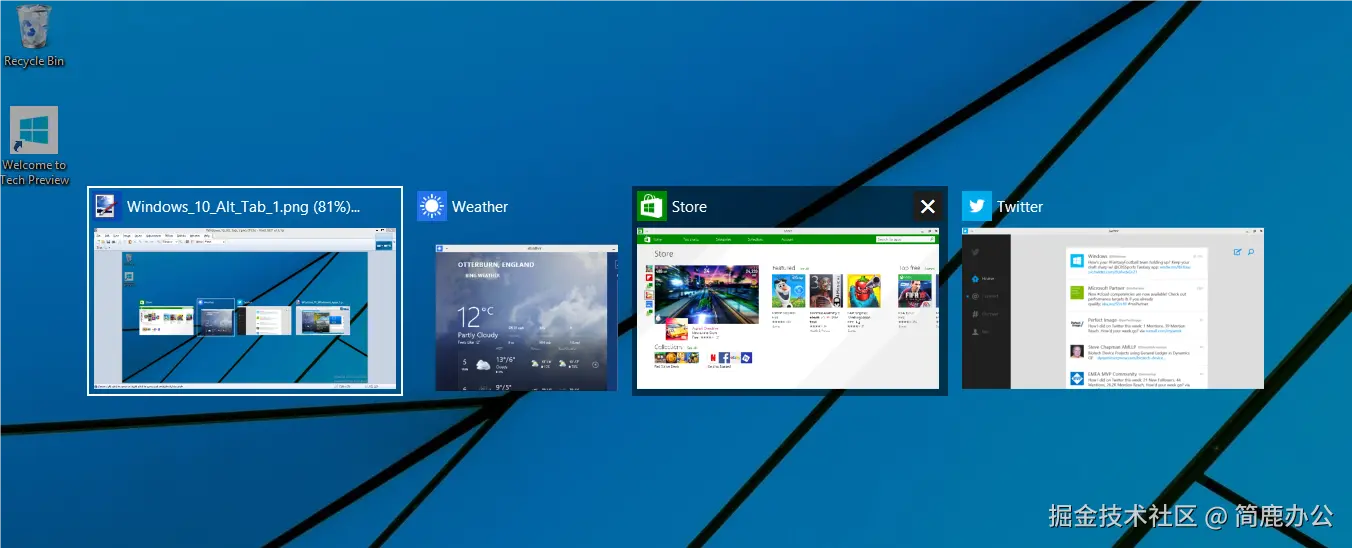Click the "Store" title text
The height and width of the screenshot is (548, 1352).
coord(689,207)
